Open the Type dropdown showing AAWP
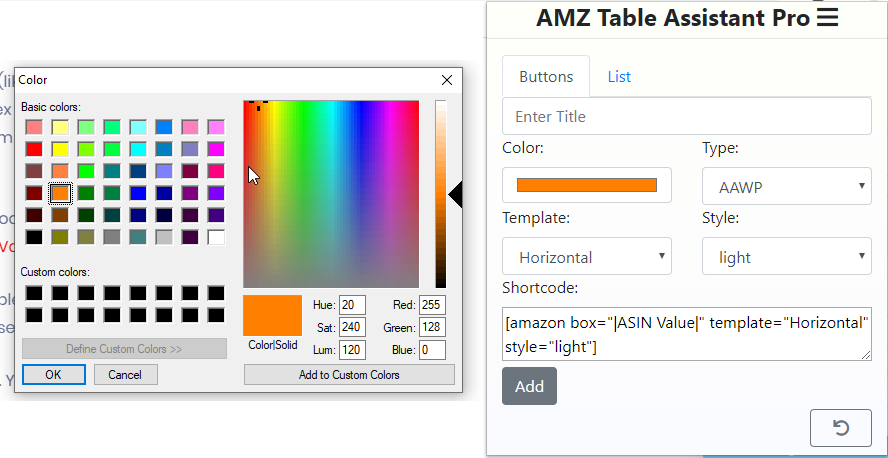The height and width of the screenshot is (458, 888). tap(786, 185)
